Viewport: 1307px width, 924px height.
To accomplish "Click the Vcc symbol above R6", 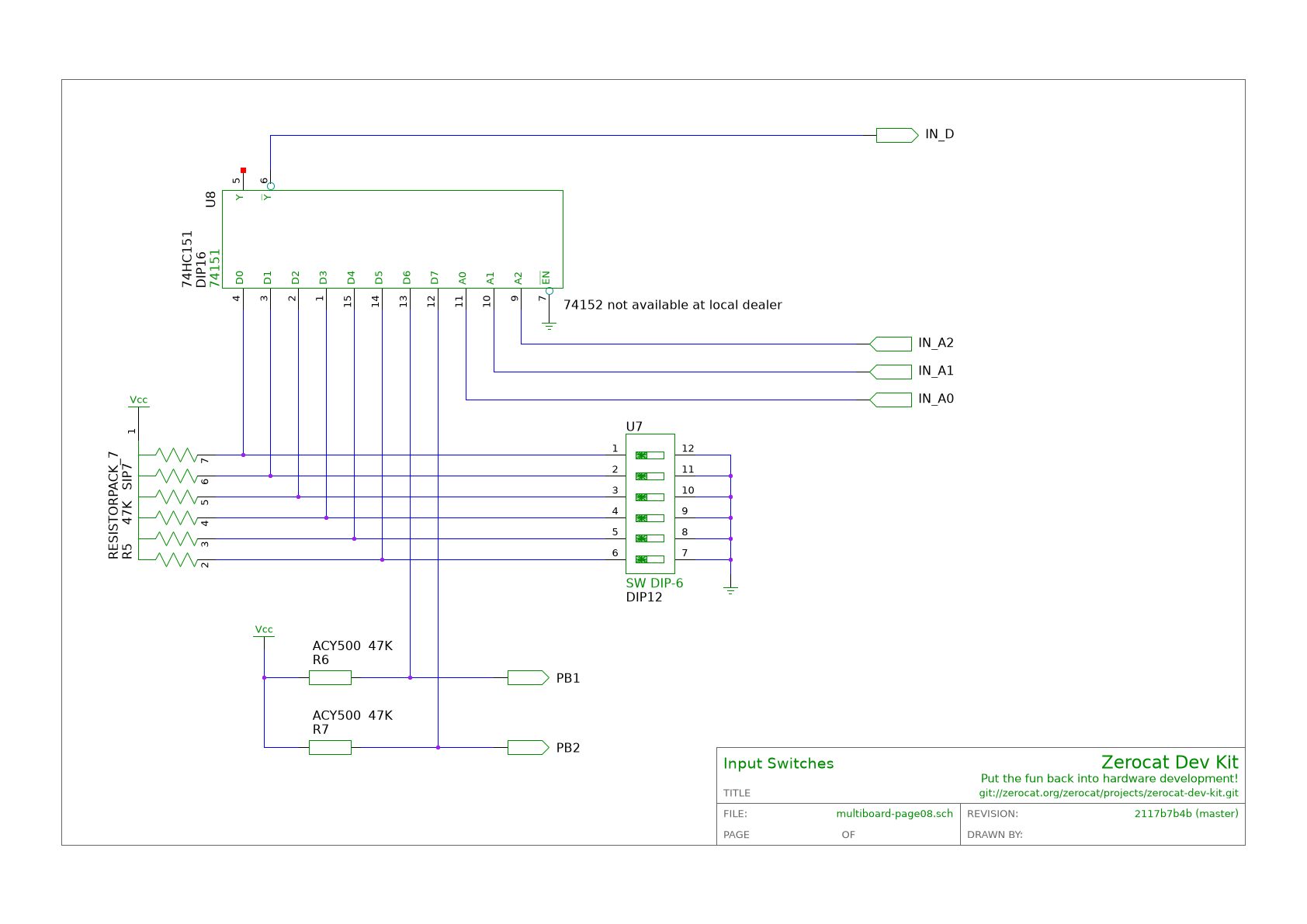I will [x=264, y=631].
